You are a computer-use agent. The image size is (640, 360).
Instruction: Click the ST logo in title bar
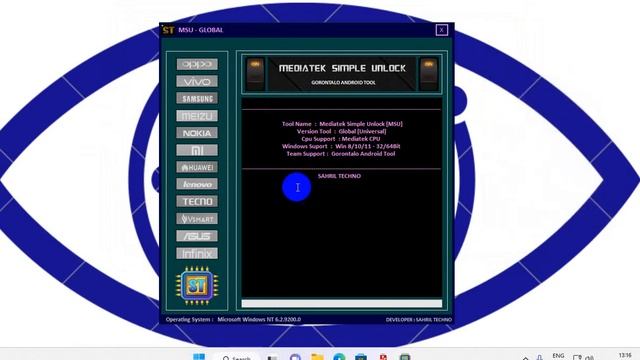168,30
